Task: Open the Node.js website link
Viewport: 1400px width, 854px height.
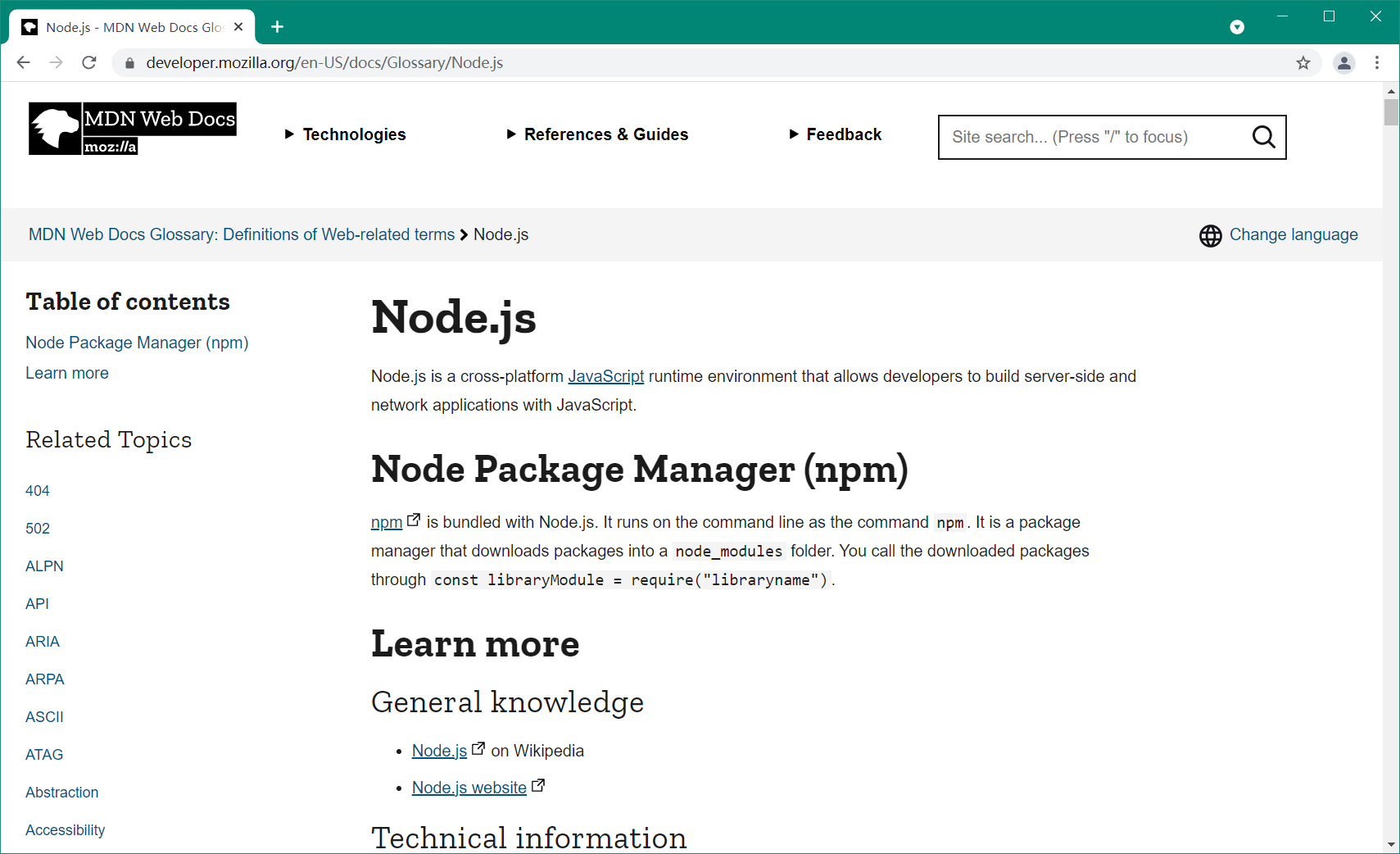Action: [469, 788]
